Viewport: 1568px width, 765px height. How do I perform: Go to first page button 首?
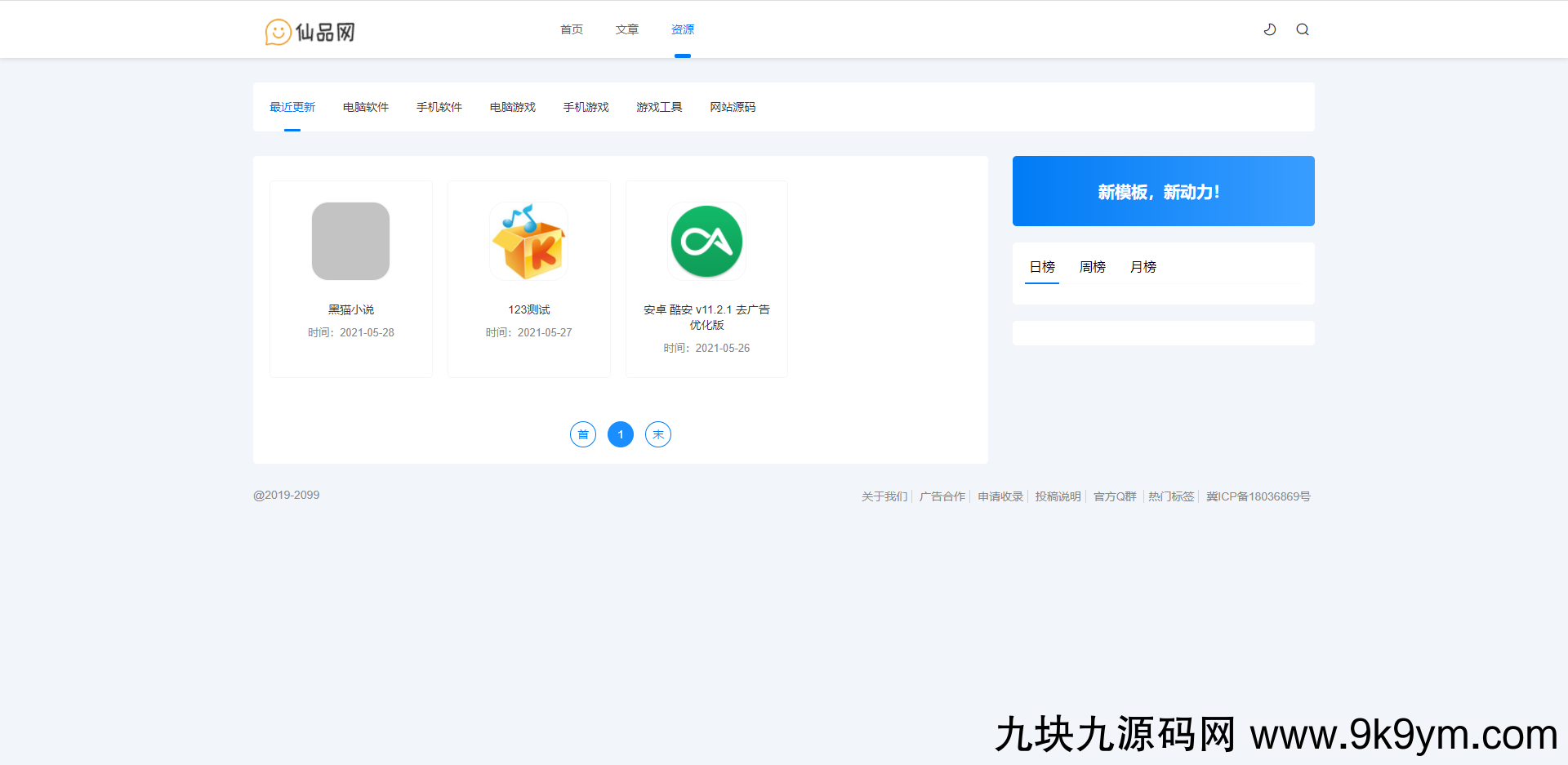tap(583, 434)
